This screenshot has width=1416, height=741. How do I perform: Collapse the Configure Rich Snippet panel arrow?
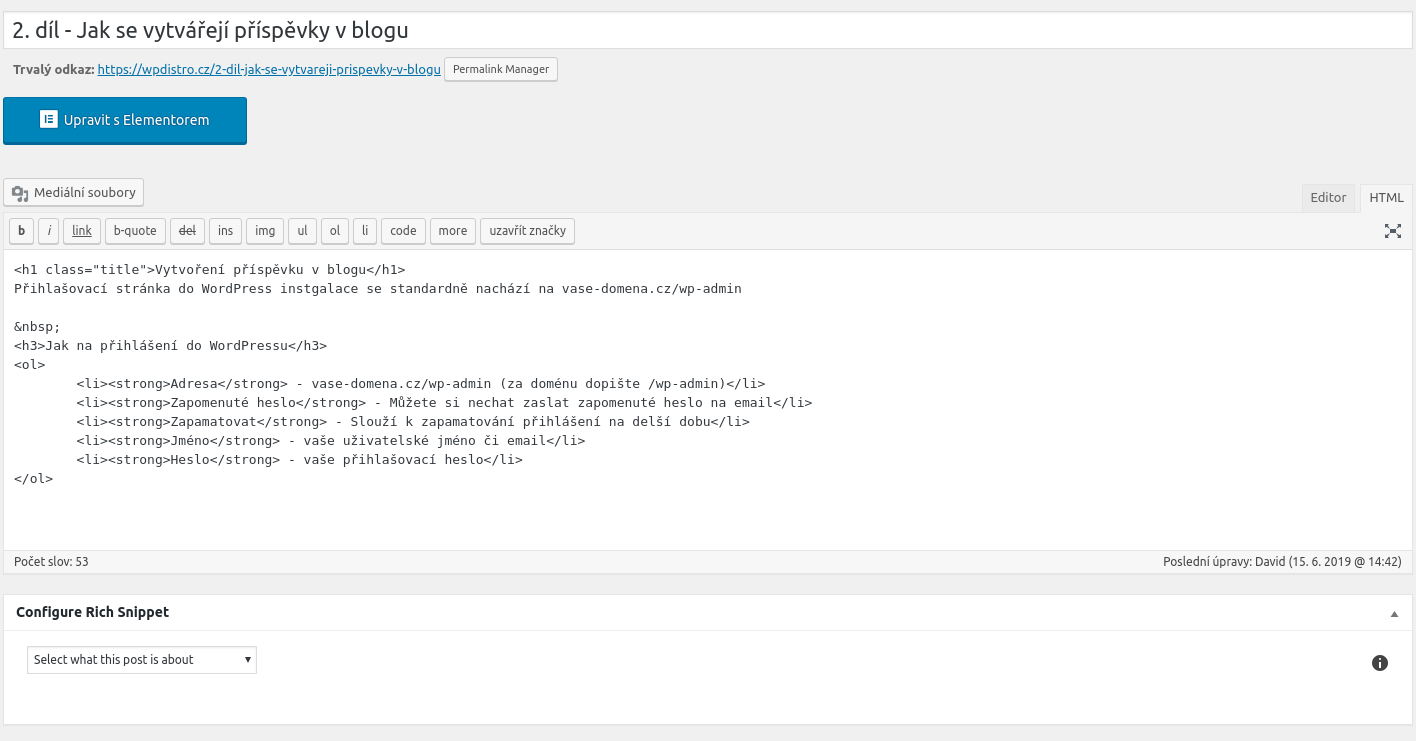(1394, 613)
